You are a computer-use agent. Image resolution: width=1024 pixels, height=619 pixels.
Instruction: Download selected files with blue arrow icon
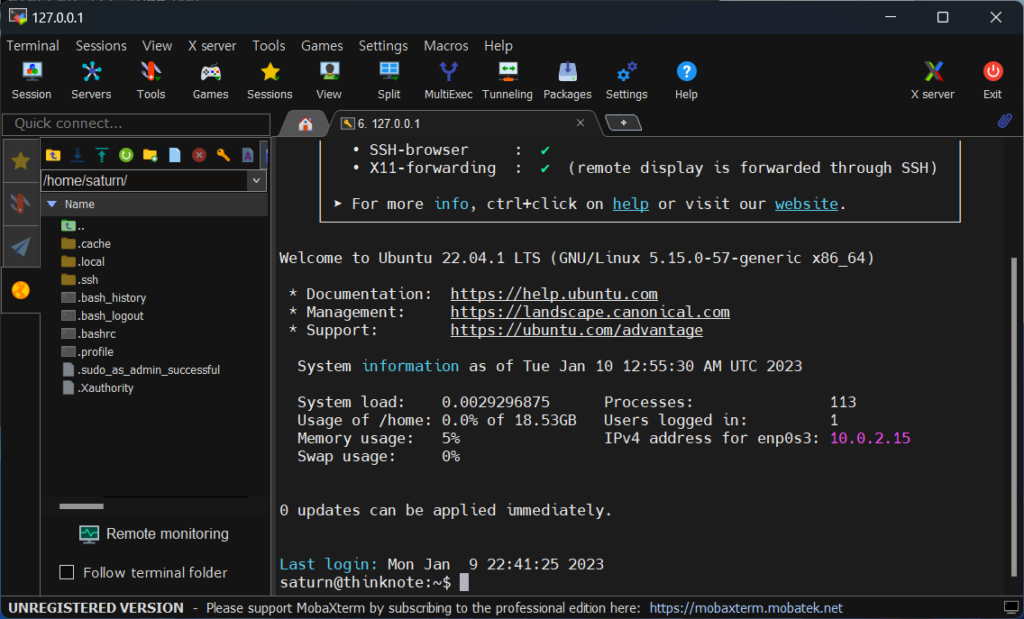[x=77, y=155]
